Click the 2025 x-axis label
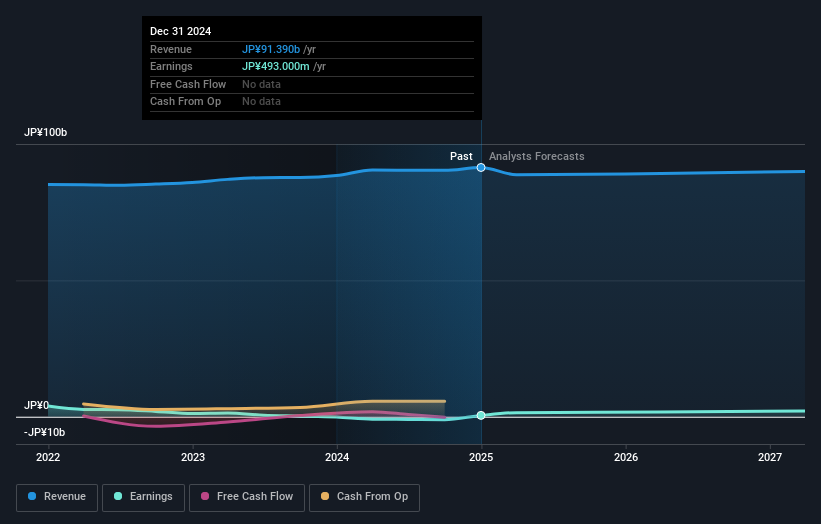 pyautogui.click(x=481, y=457)
